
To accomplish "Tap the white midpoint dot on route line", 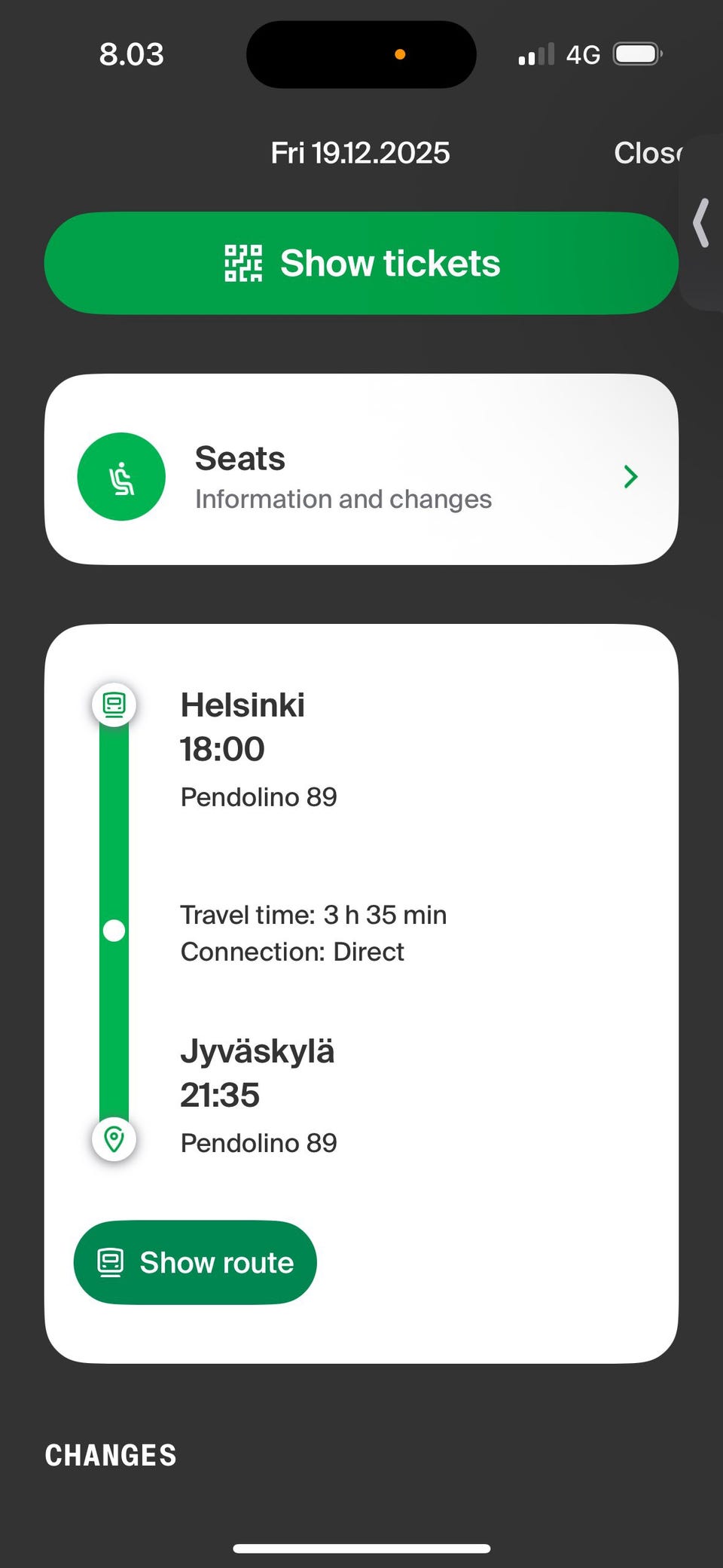I will 114,931.
